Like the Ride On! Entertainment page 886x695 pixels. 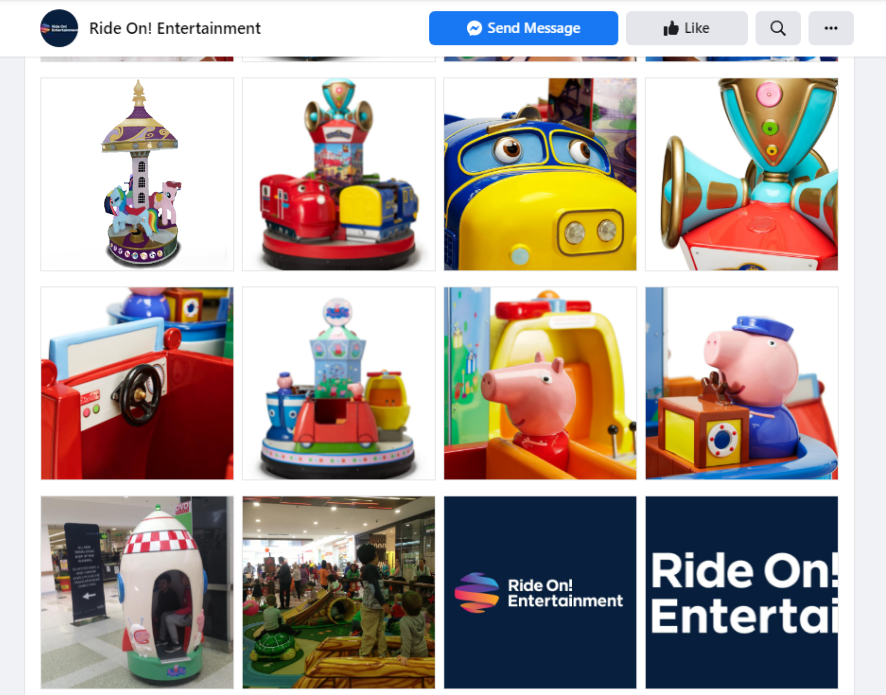pos(687,28)
